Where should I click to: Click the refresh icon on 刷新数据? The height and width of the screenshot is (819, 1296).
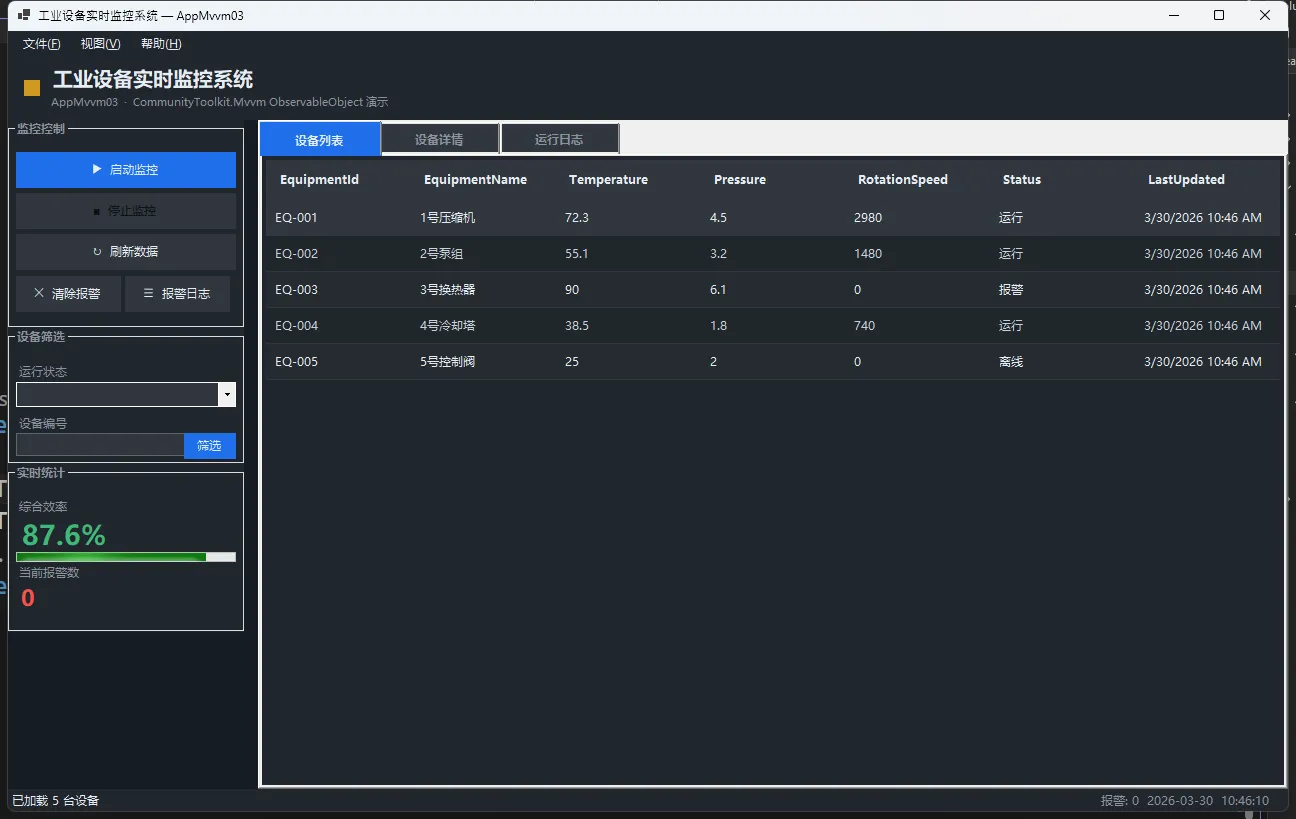pyautogui.click(x=97, y=252)
